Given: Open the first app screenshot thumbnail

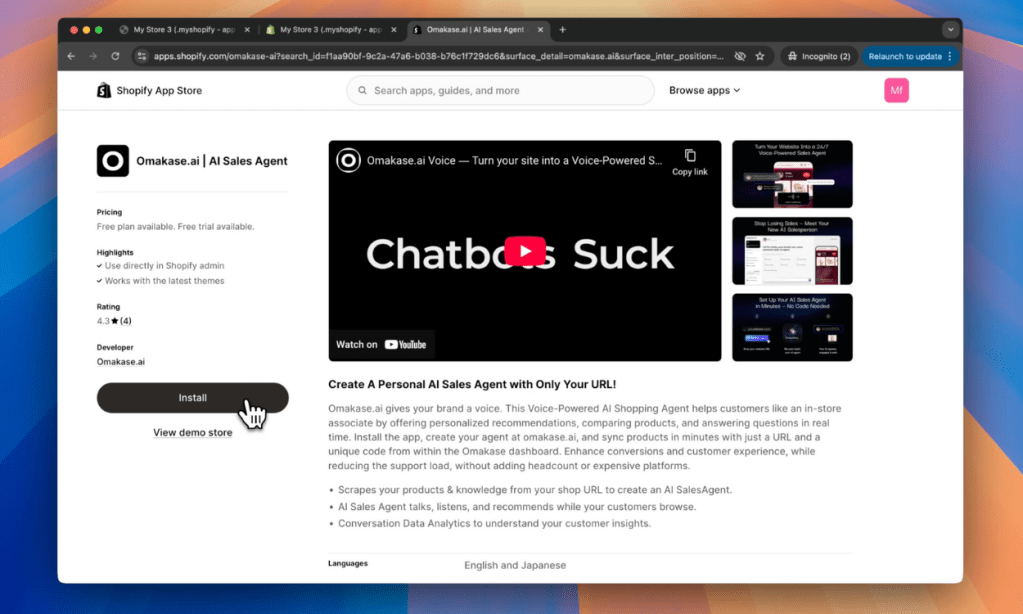Looking at the screenshot, I should coord(792,174).
